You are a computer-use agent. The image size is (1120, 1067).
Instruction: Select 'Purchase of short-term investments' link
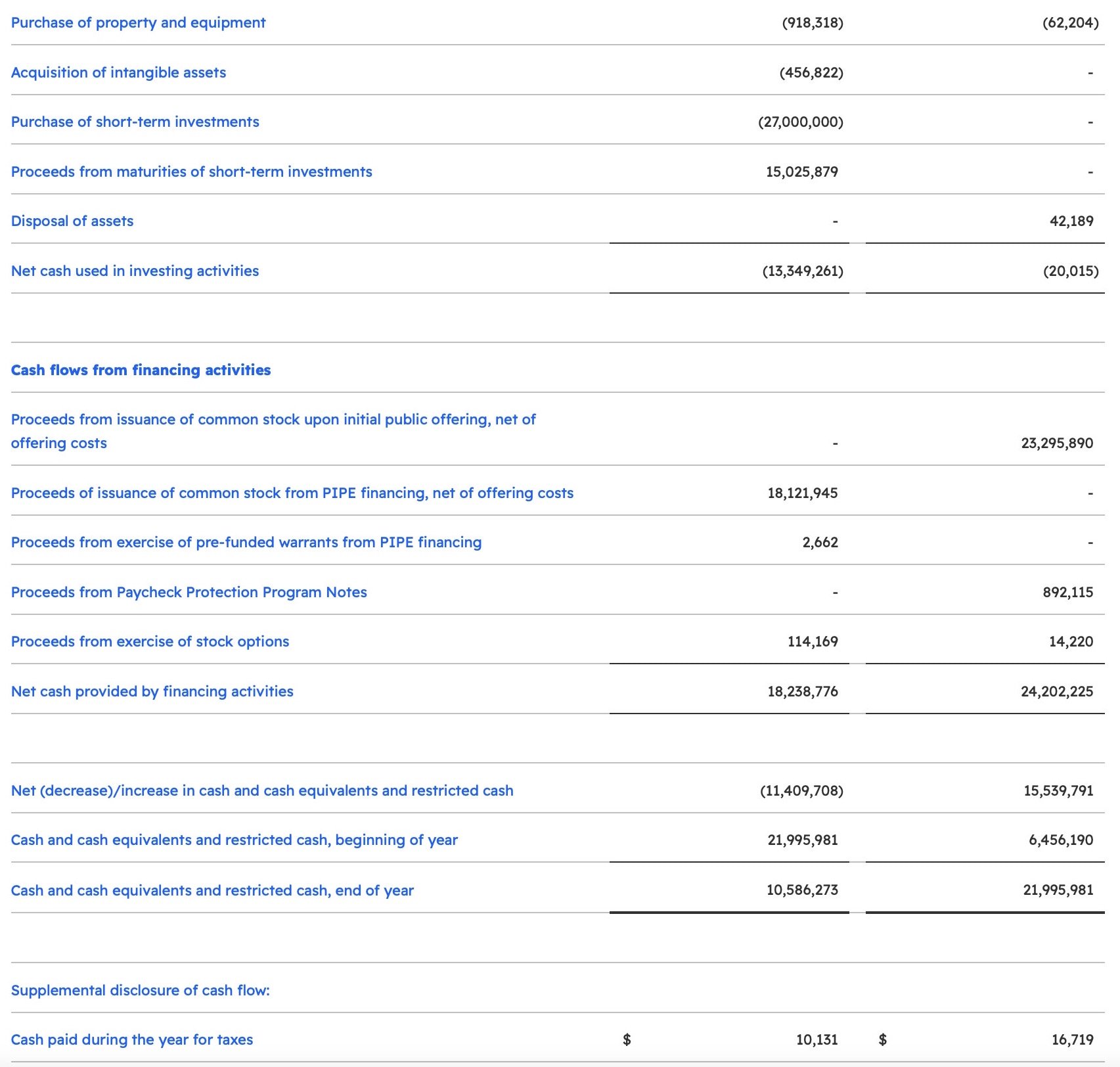click(x=135, y=122)
